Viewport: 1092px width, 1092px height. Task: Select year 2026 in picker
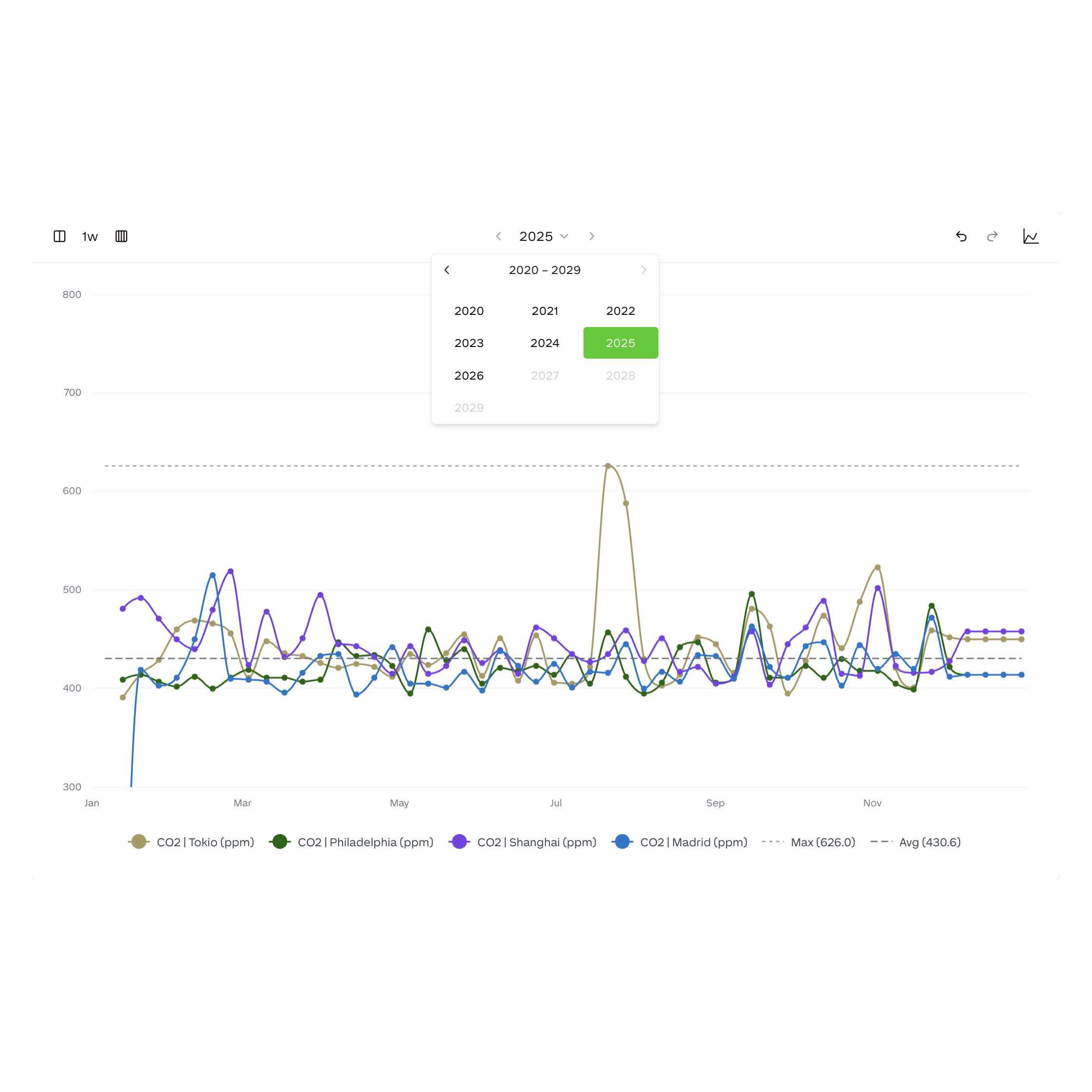[x=469, y=376]
